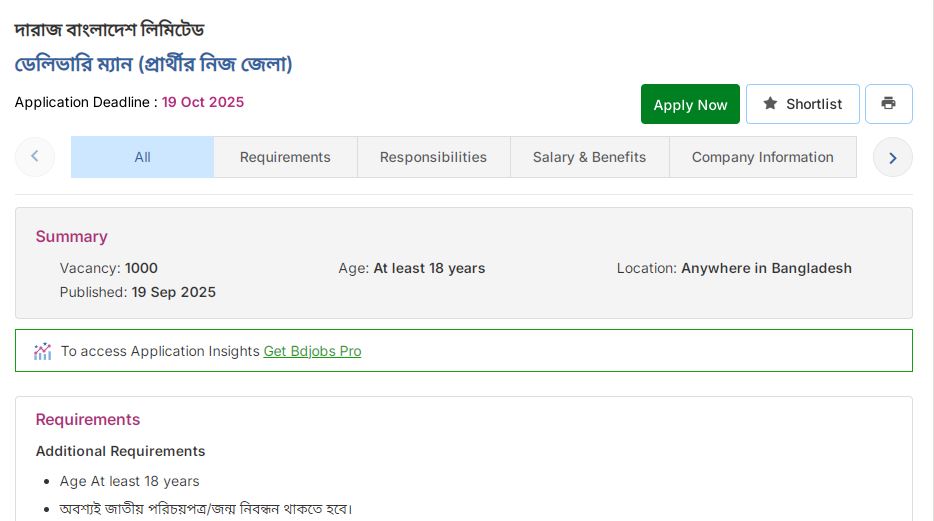This screenshot has width=934, height=521.
Task: Switch to the Requirements tab
Action: pyautogui.click(x=285, y=157)
